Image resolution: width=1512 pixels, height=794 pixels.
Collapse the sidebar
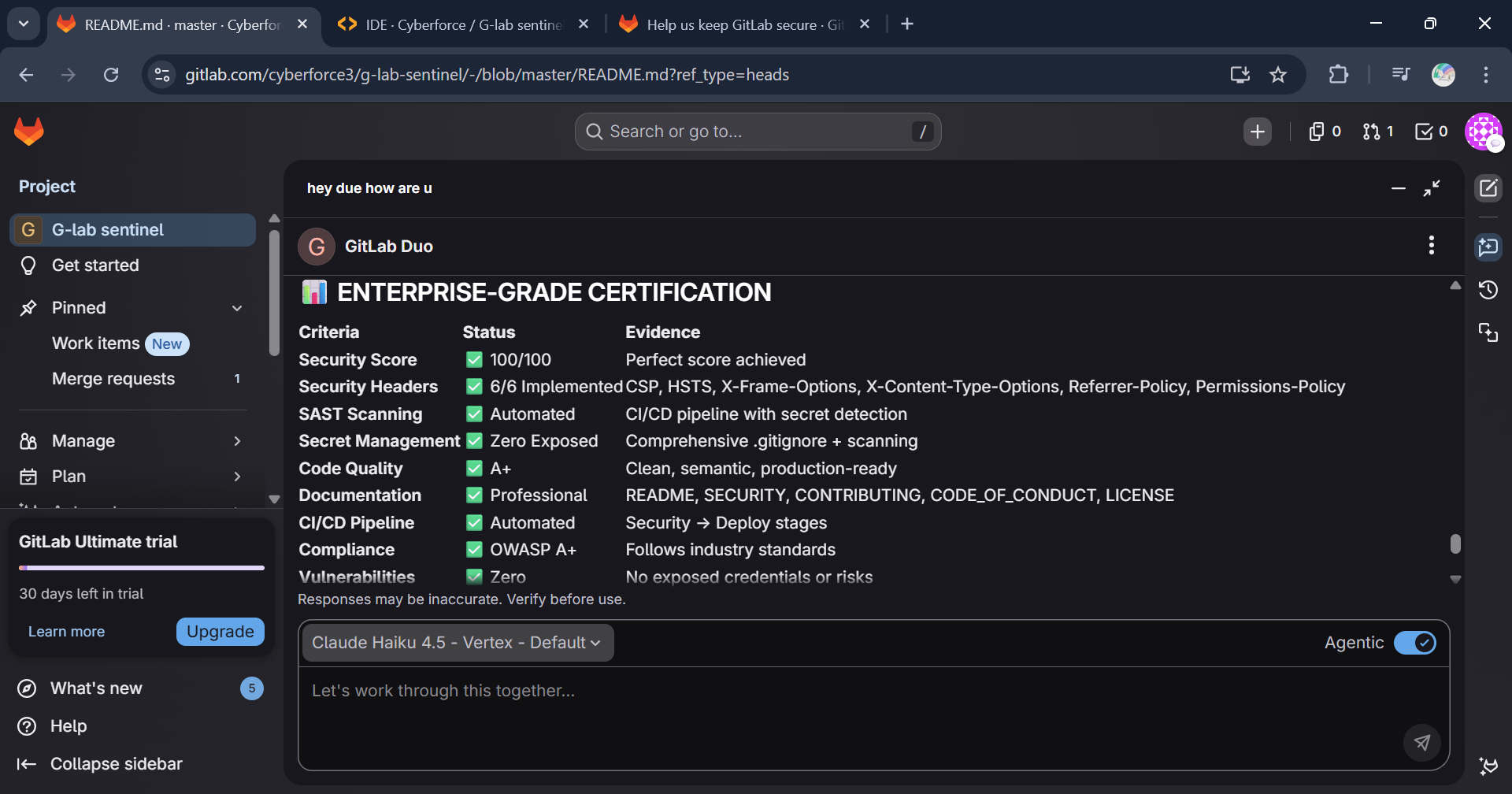[140, 764]
